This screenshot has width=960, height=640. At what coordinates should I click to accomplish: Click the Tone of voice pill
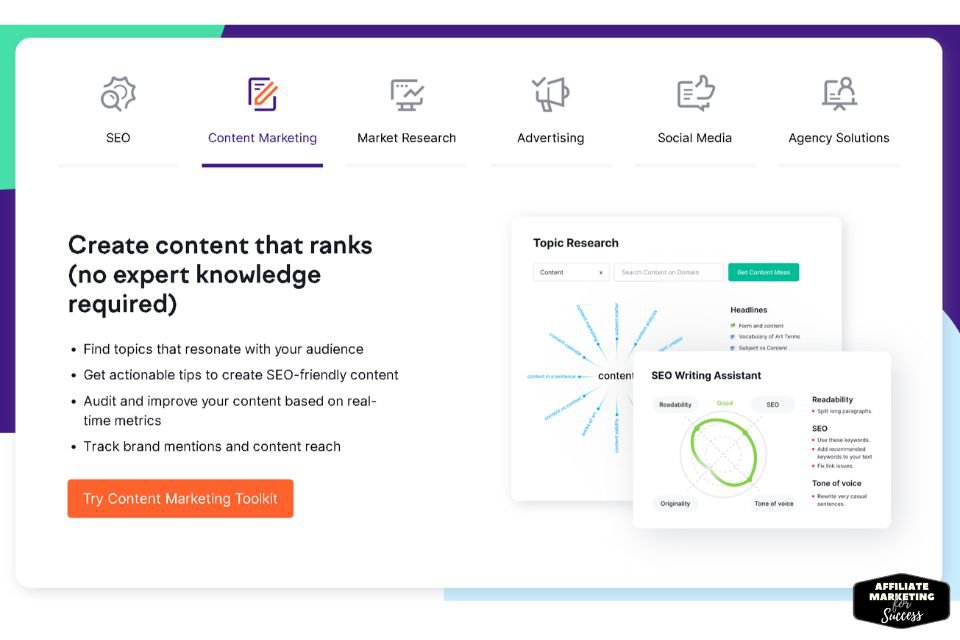[x=773, y=503]
